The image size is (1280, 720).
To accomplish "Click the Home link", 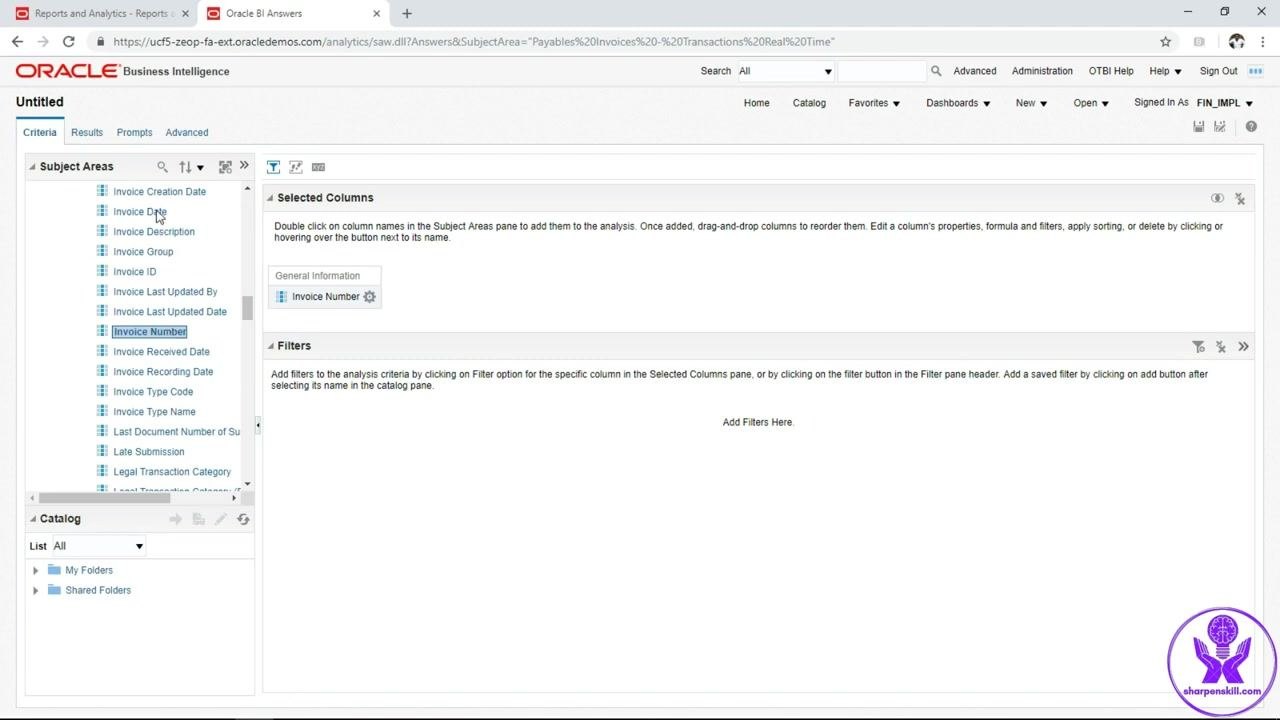I will click(x=757, y=103).
